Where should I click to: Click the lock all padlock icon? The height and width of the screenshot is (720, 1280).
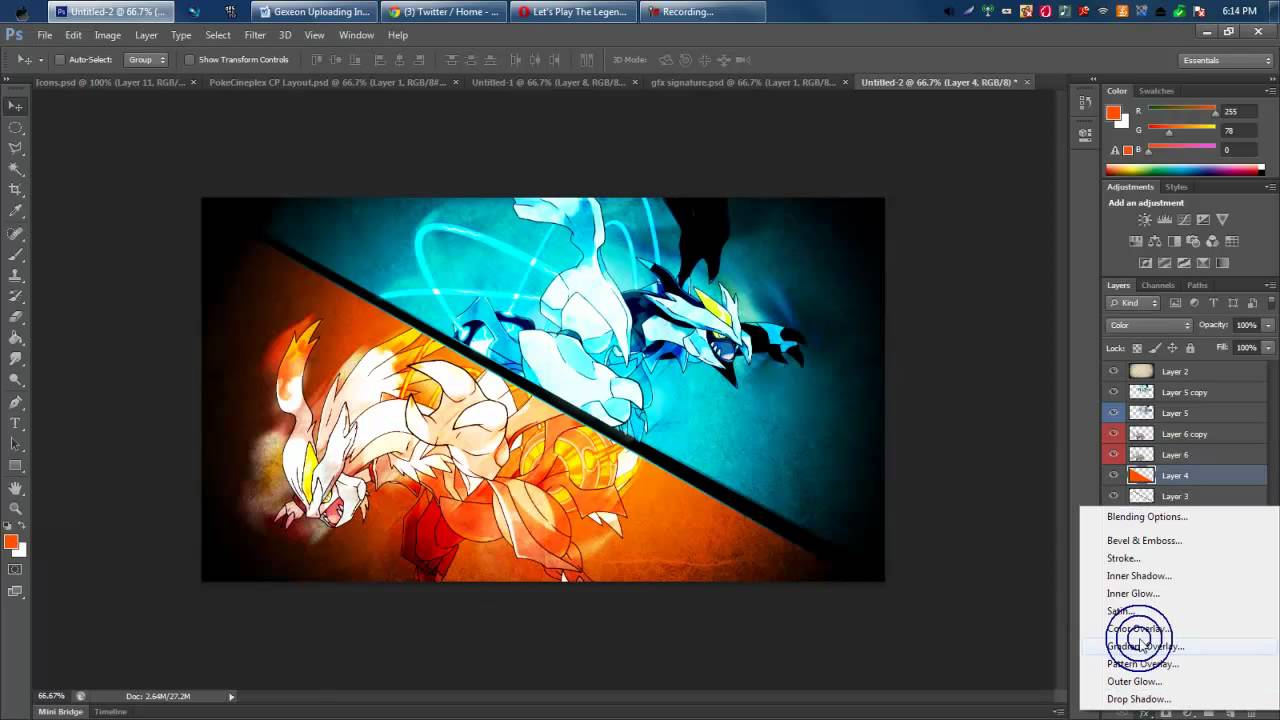(1190, 348)
